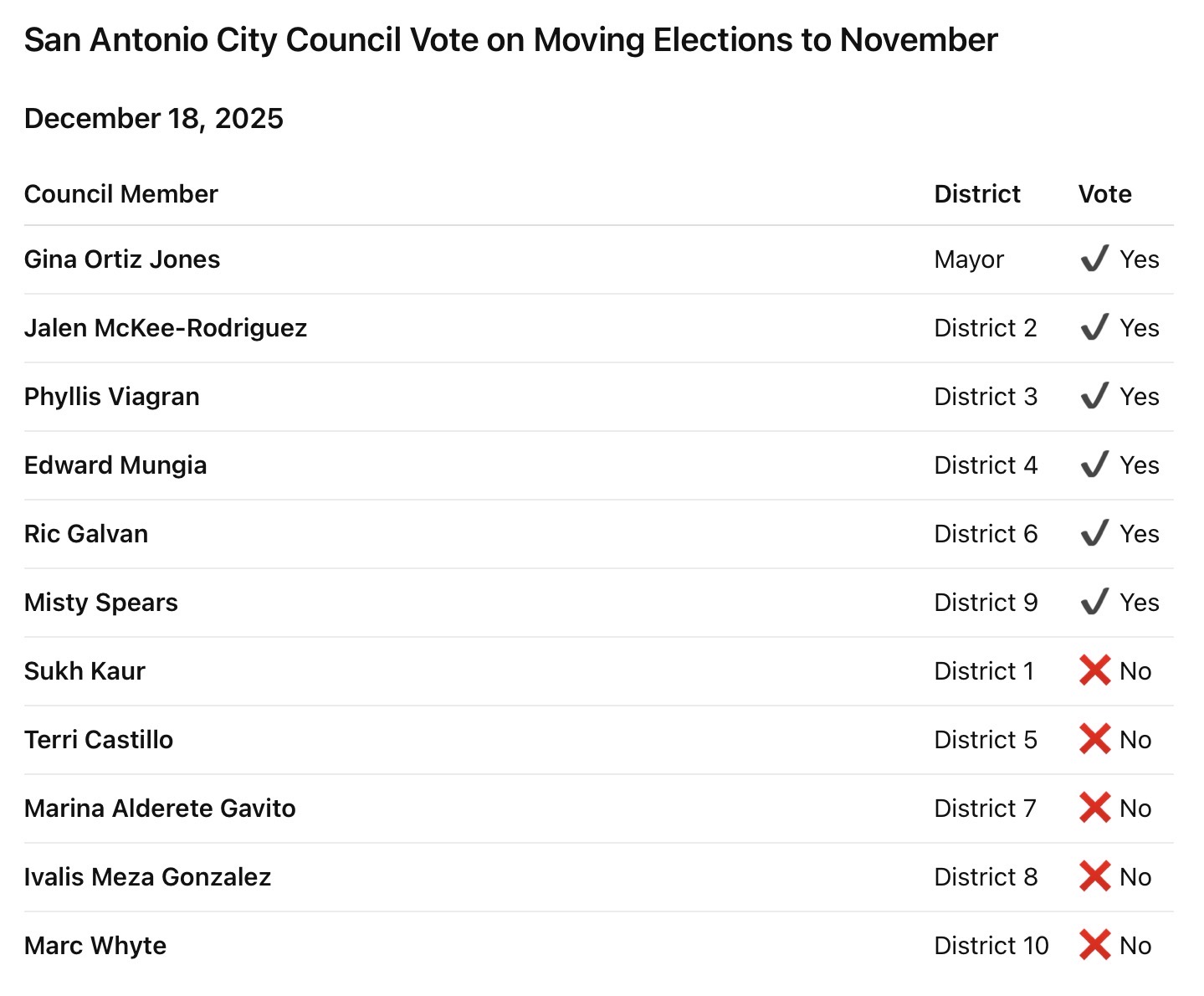
Task: Click the Vote column header
Action: coord(1104,194)
